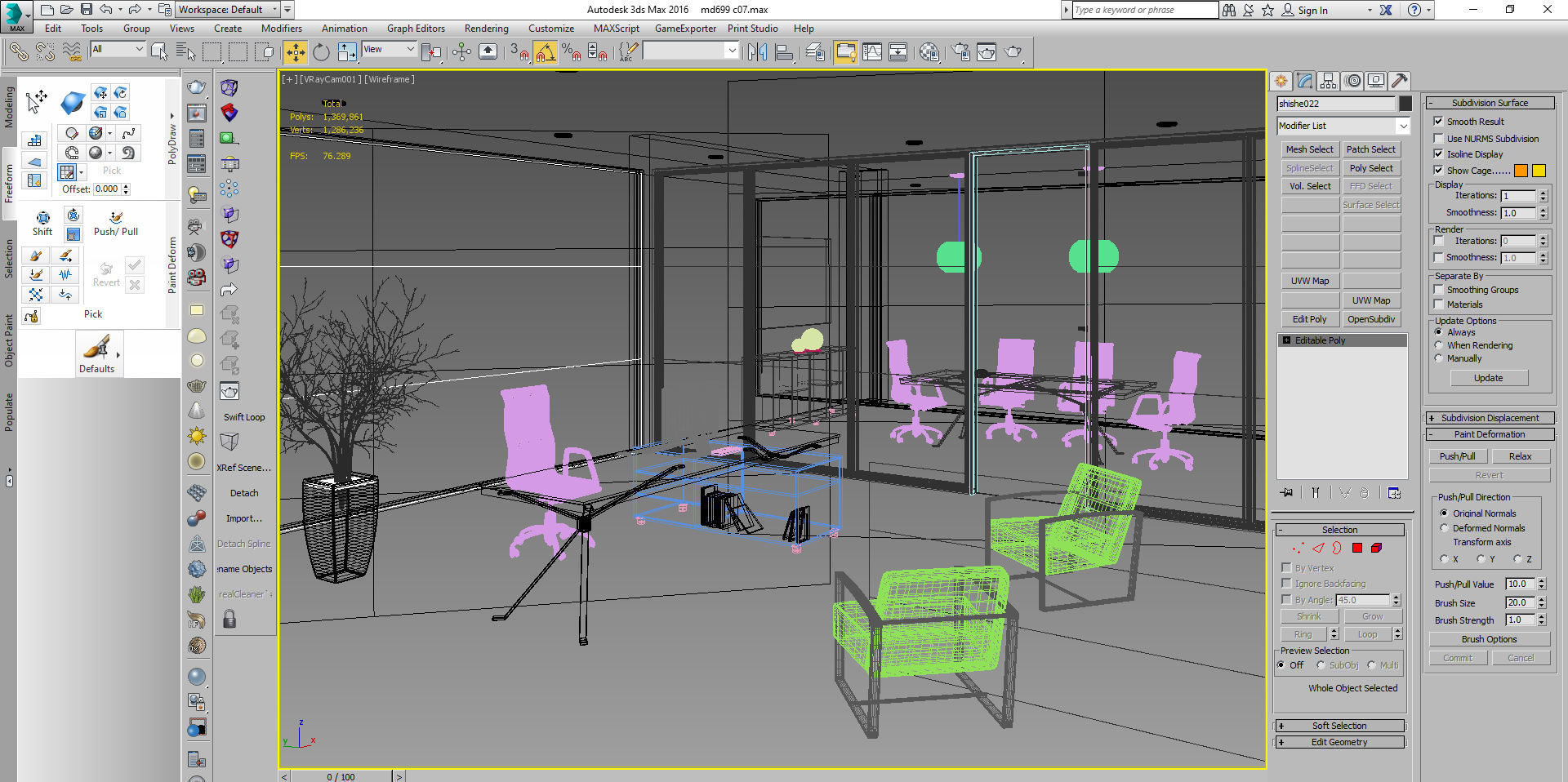Open the Workspace: Default dropdown
Image resolution: width=1568 pixels, height=782 pixels.
228,10
